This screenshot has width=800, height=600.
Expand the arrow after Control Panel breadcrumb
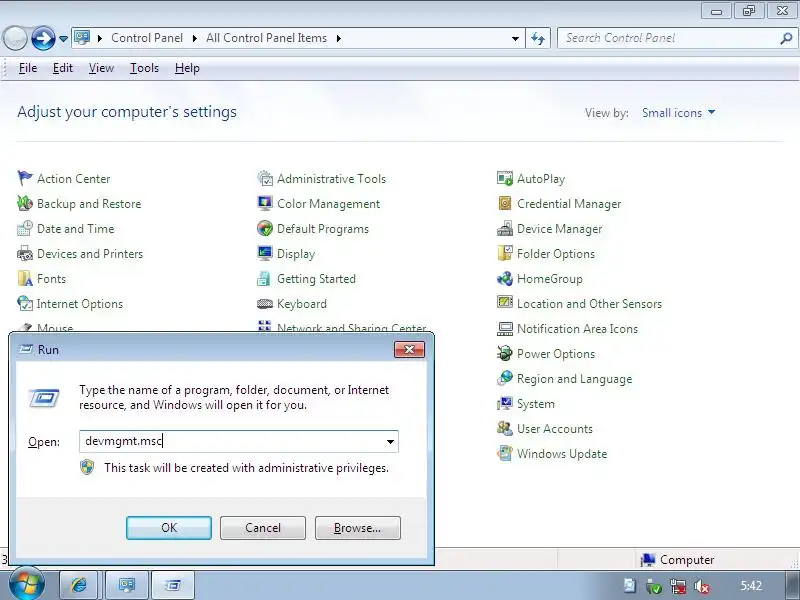point(194,38)
